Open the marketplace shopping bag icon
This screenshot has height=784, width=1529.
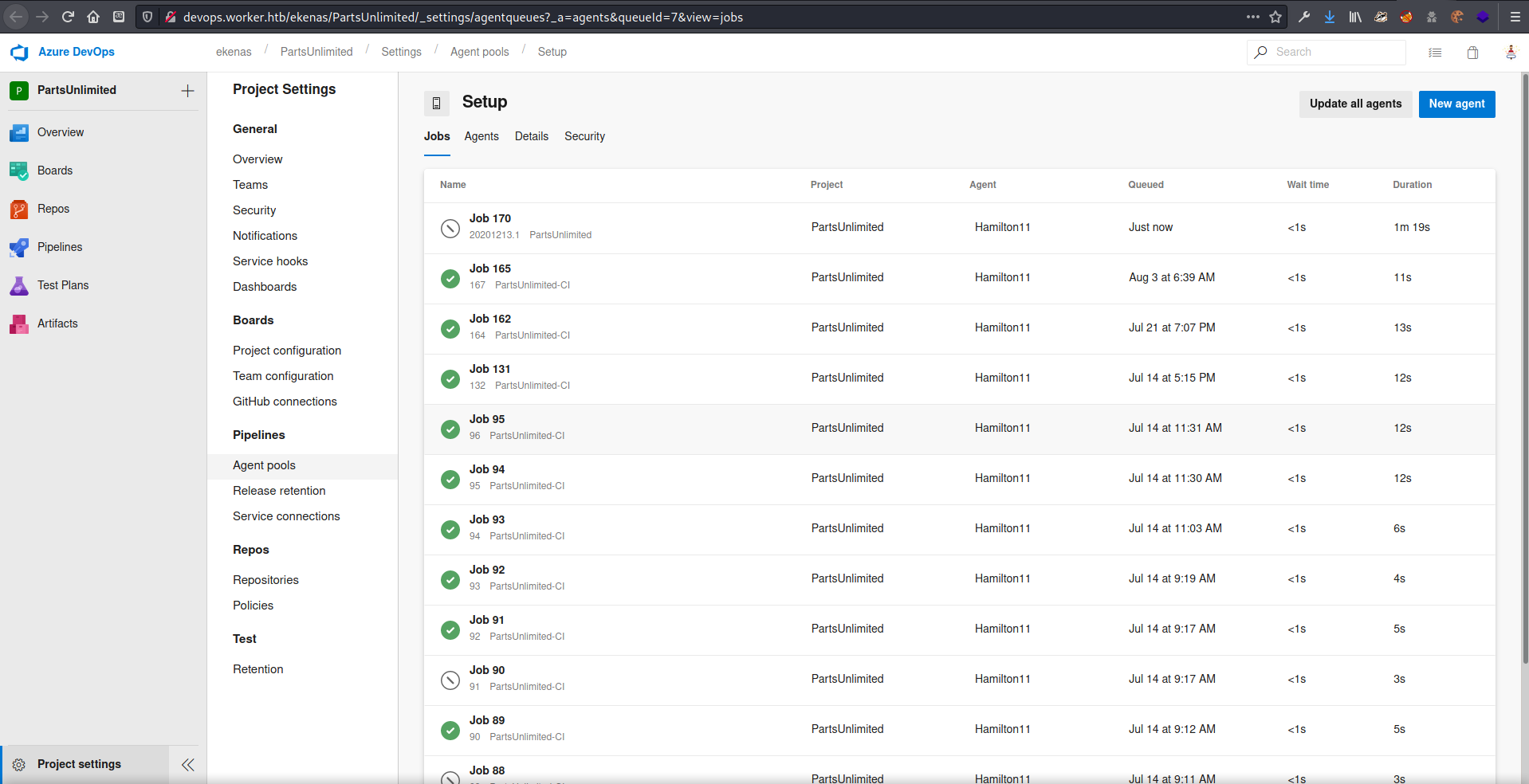pyautogui.click(x=1472, y=53)
